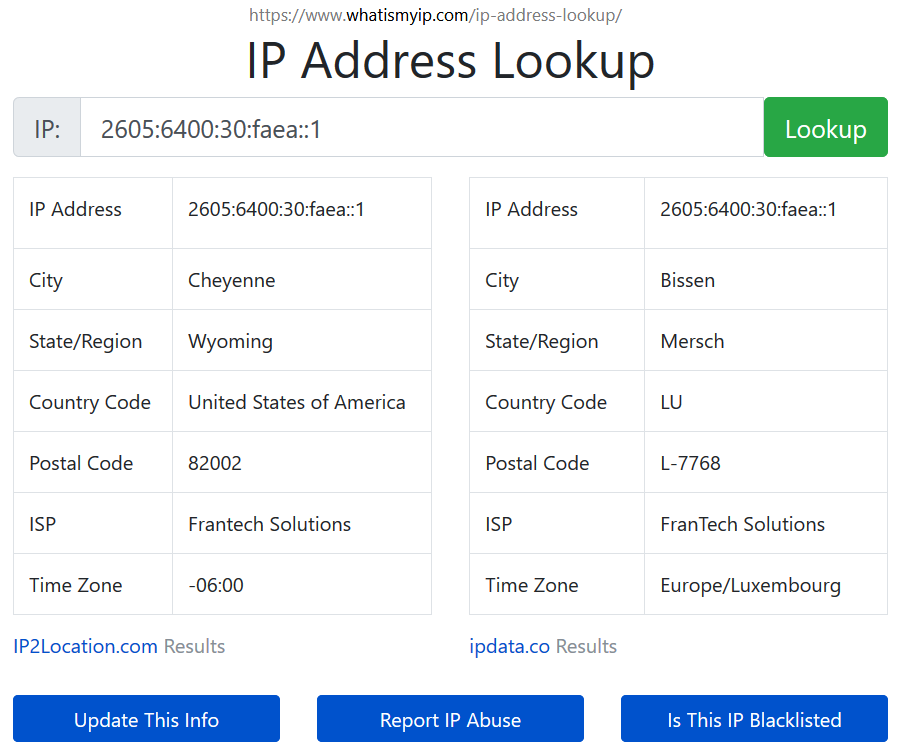
Task: Click the whatismyip.com URL at the top
Action: coord(450,15)
